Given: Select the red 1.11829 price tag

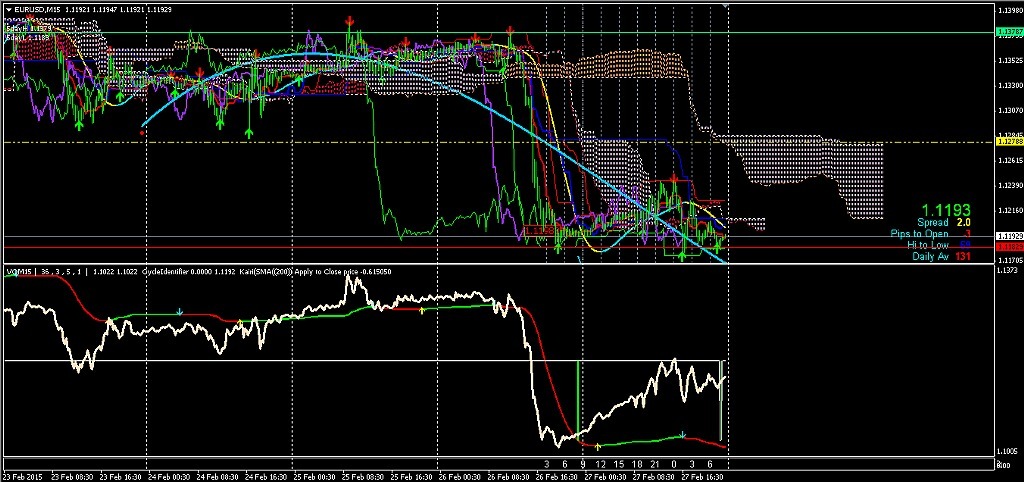Looking at the screenshot, I should (x=1008, y=248).
